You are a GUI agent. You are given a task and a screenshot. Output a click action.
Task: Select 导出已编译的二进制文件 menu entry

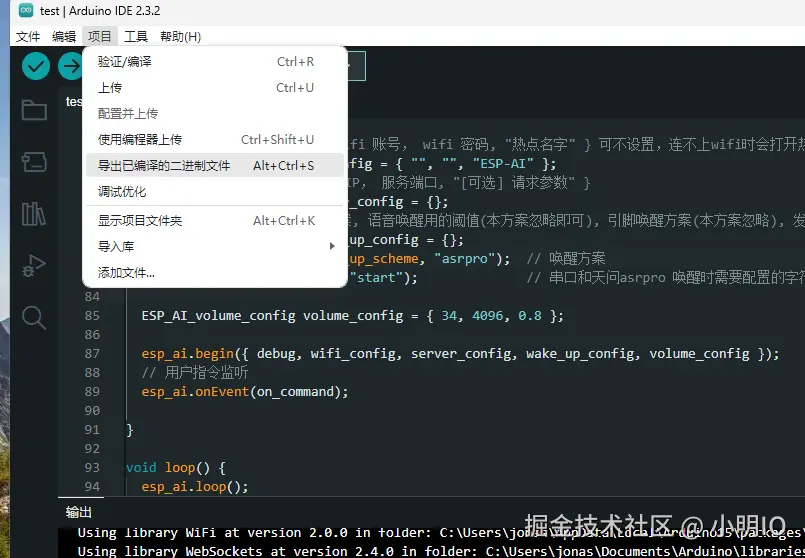215,165
